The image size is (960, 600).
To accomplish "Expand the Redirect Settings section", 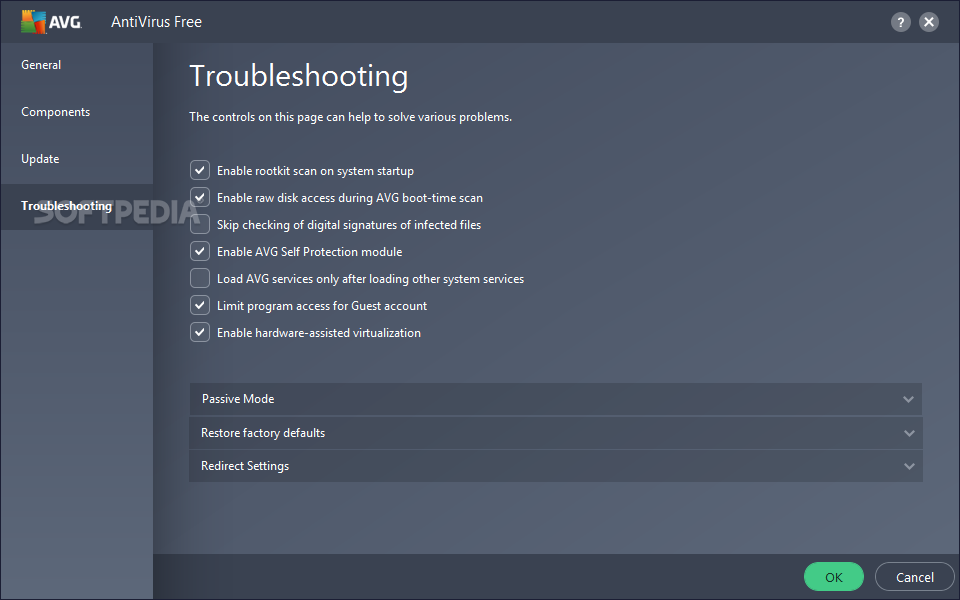I will pyautogui.click(x=245, y=466).
